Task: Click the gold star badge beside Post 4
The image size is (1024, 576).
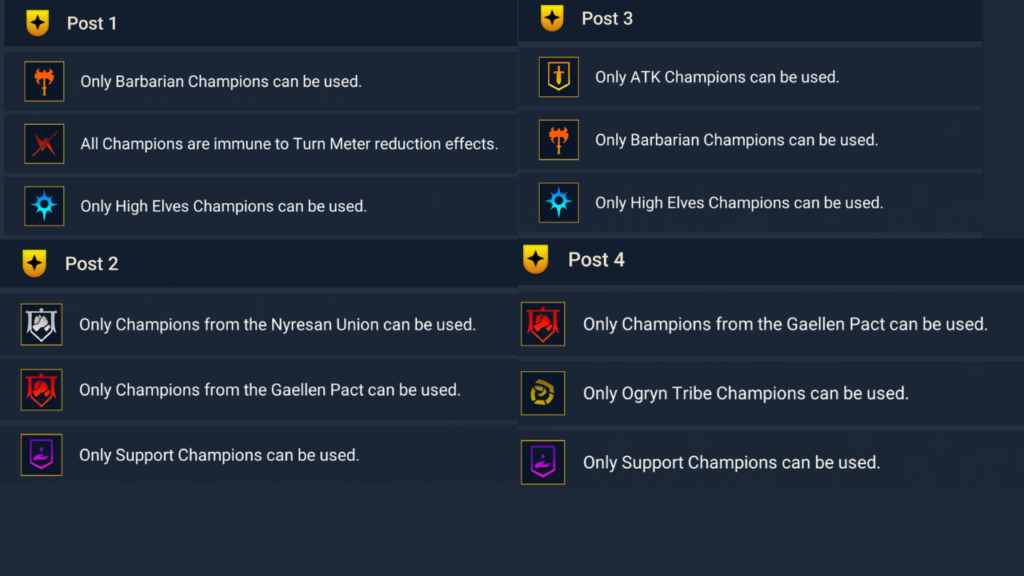Action: click(x=536, y=260)
